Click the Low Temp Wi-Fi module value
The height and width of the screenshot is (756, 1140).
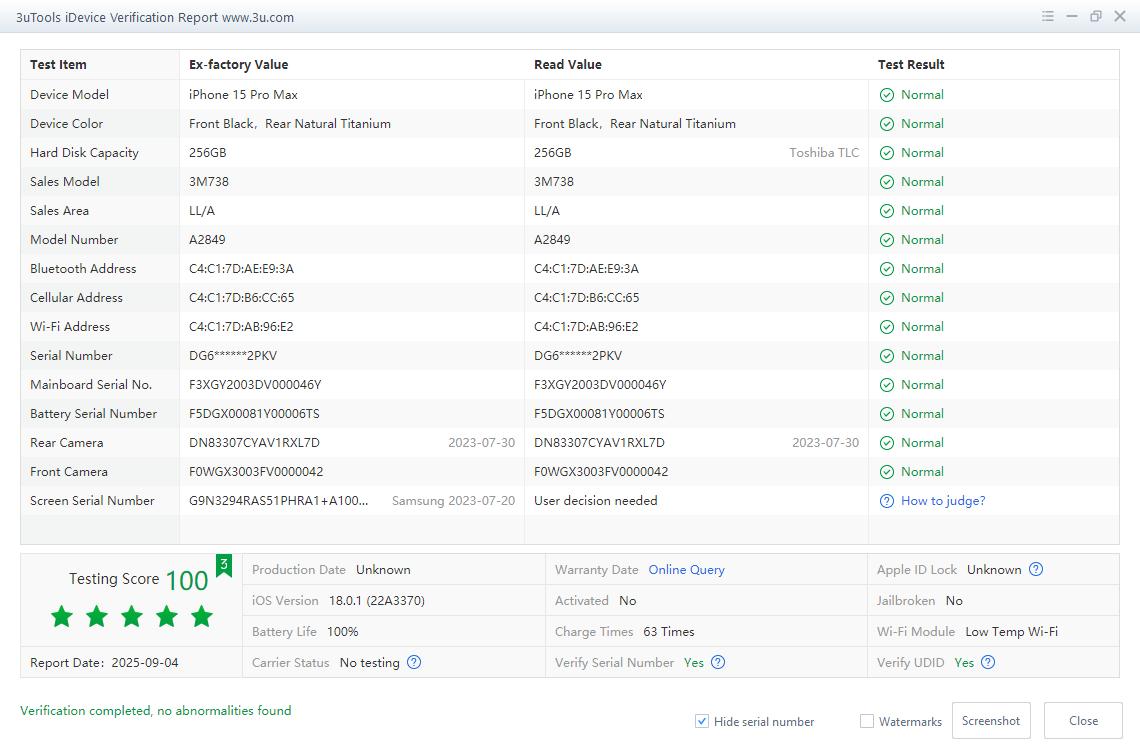pyautogui.click(x=1011, y=632)
